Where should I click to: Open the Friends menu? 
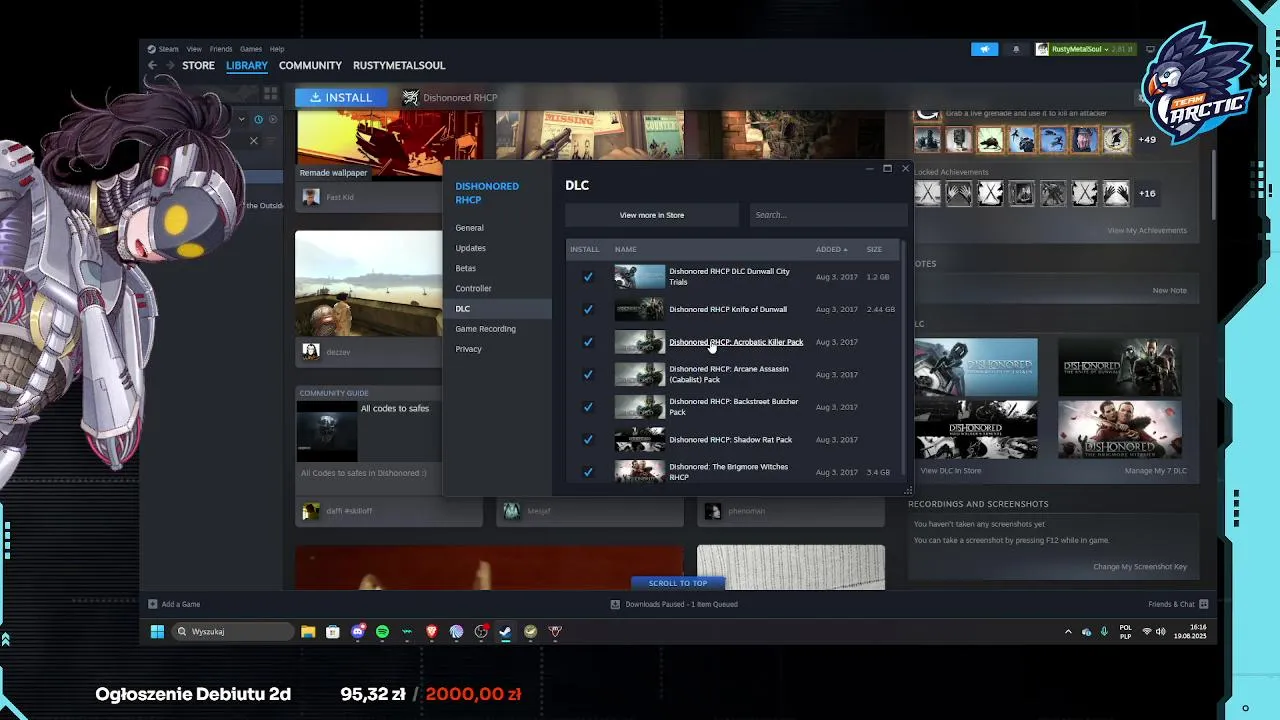click(221, 49)
